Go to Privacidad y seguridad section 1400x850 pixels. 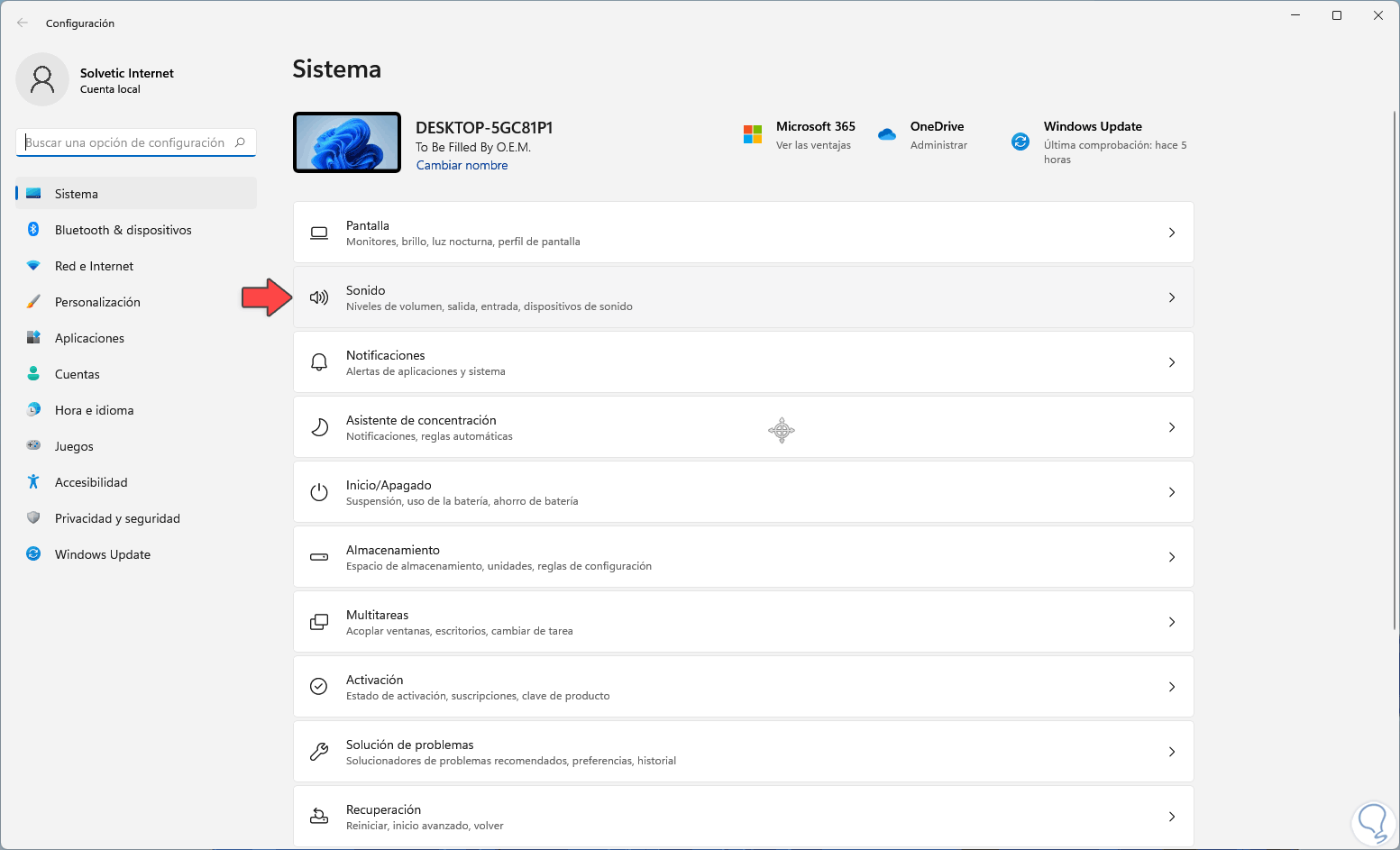117,518
